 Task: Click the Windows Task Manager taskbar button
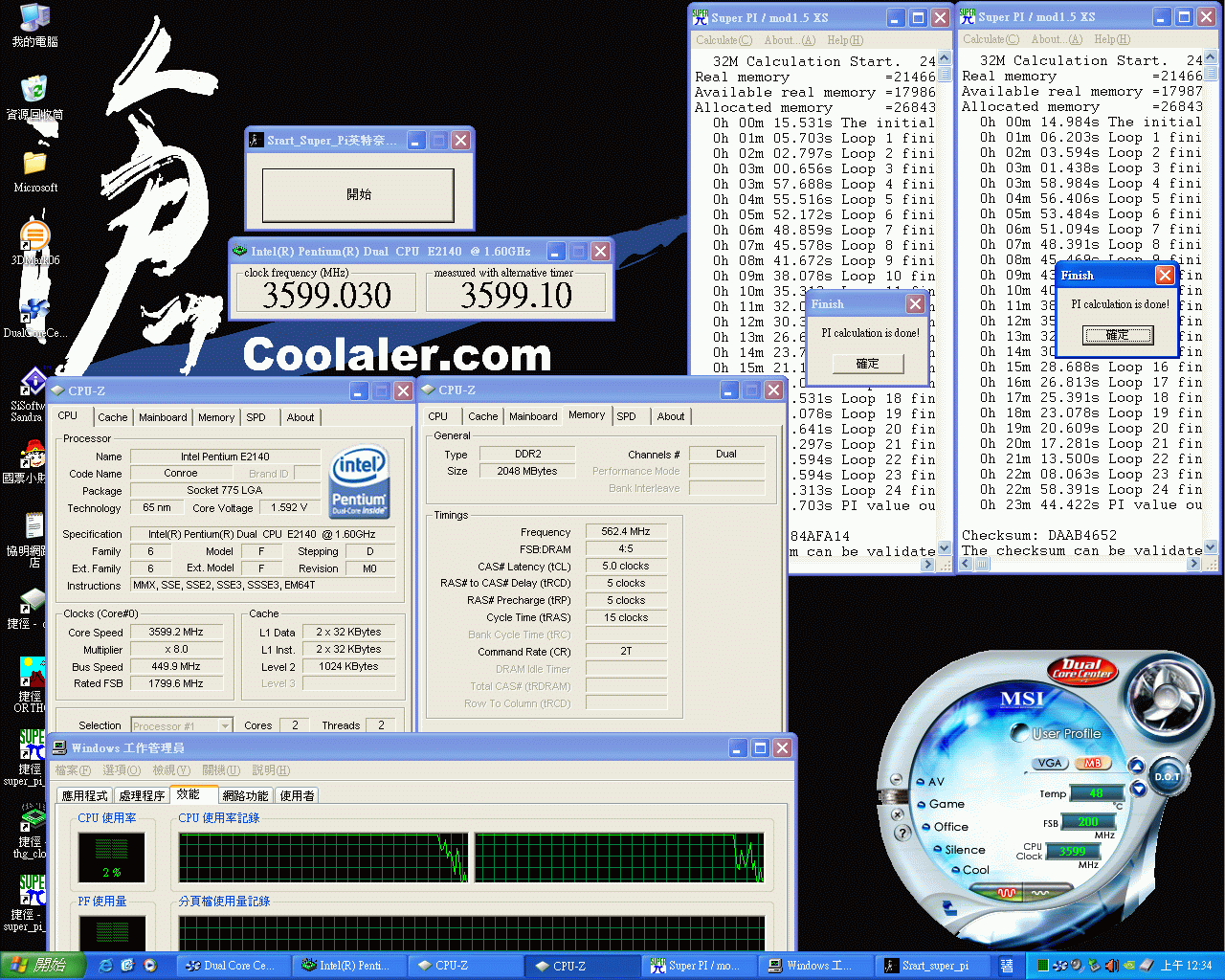coord(816,966)
